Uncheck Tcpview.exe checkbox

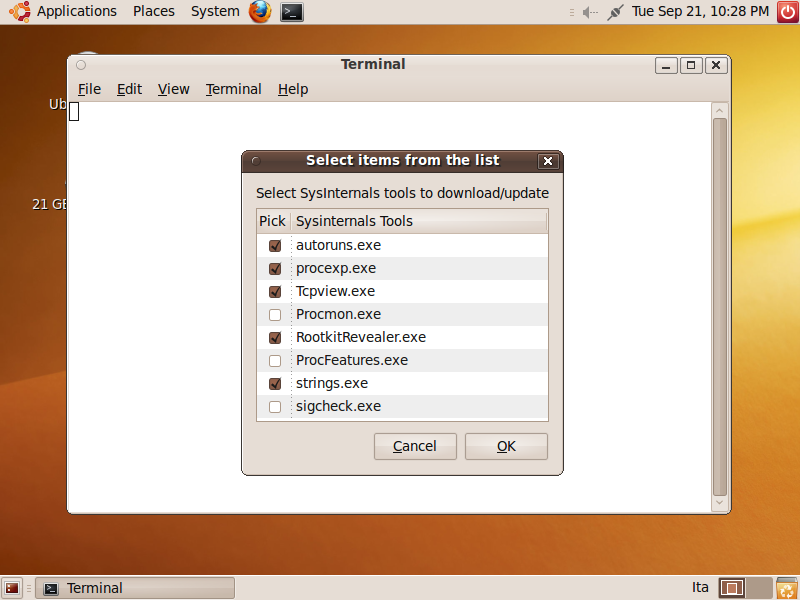(x=275, y=291)
